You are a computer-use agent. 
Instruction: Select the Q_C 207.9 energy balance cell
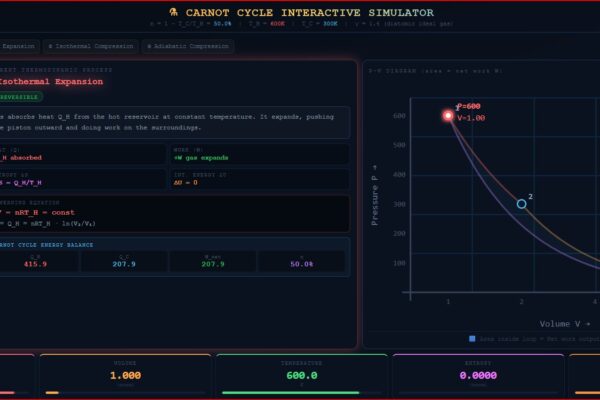pyautogui.click(x=124, y=261)
